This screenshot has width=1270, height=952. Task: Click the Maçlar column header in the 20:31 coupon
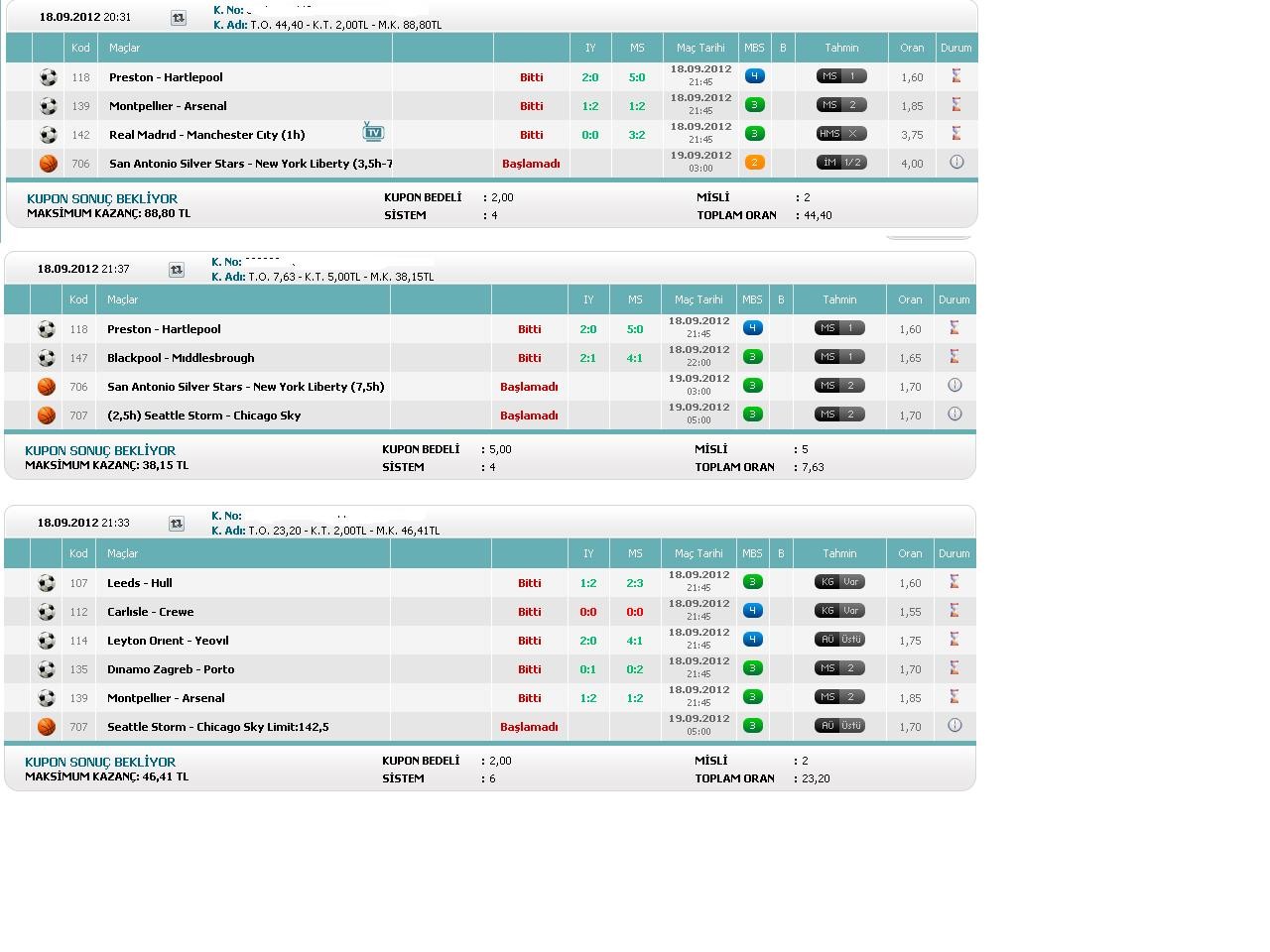(x=124, y=48)
